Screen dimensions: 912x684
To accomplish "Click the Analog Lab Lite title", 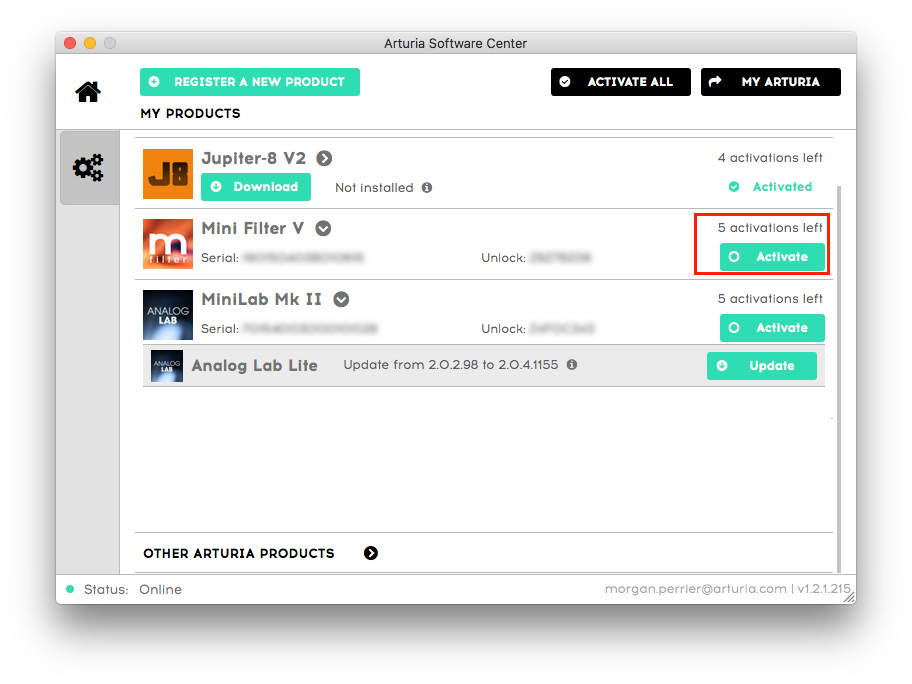I will 255,366.
